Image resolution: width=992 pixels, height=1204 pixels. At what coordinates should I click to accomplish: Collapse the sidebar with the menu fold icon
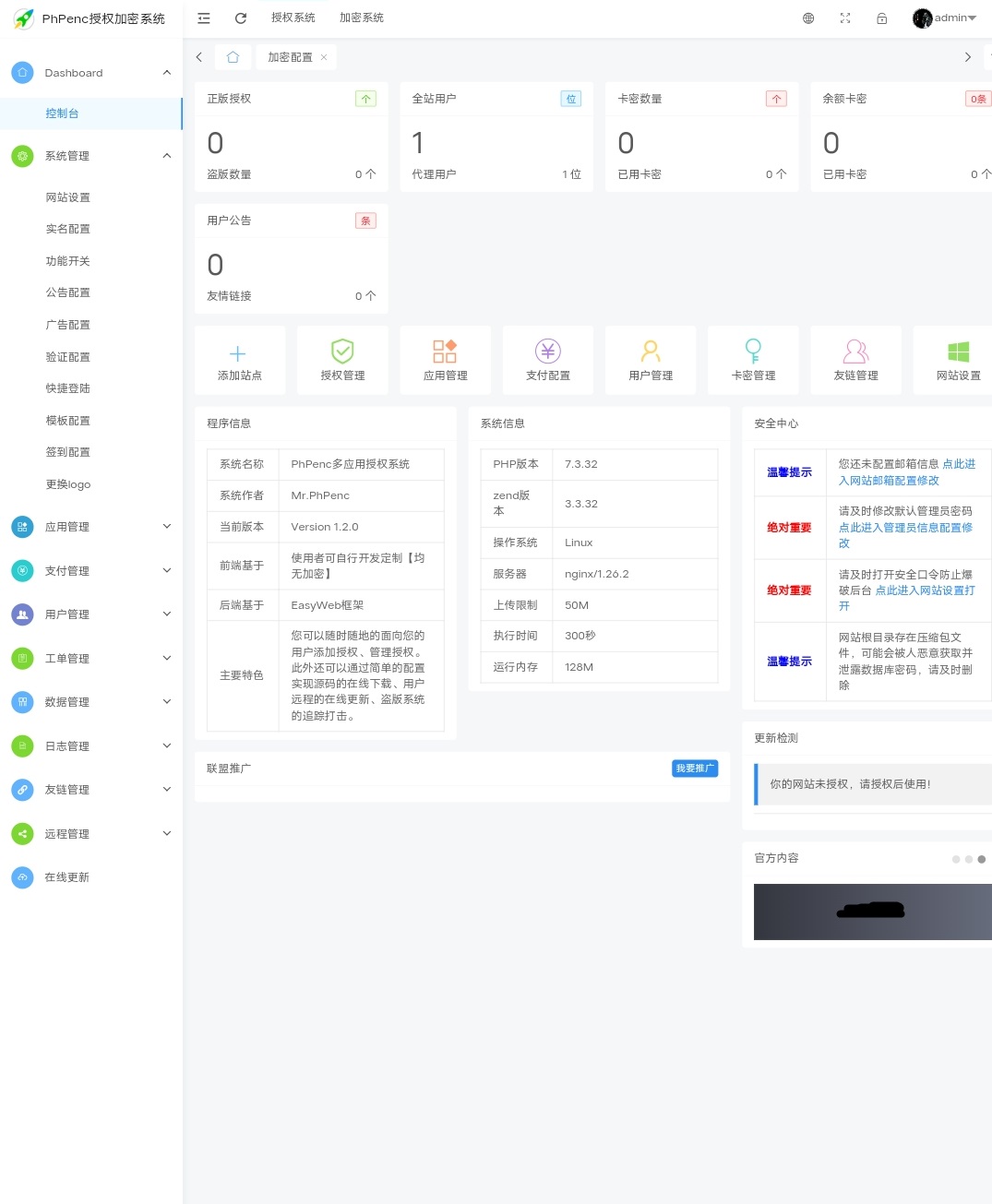204,18
